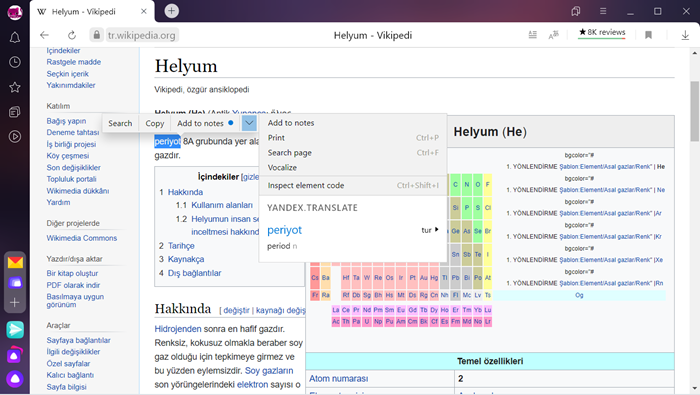Click the translate page icon
This screenshot has height=395, width=700.
click(553, 35)
